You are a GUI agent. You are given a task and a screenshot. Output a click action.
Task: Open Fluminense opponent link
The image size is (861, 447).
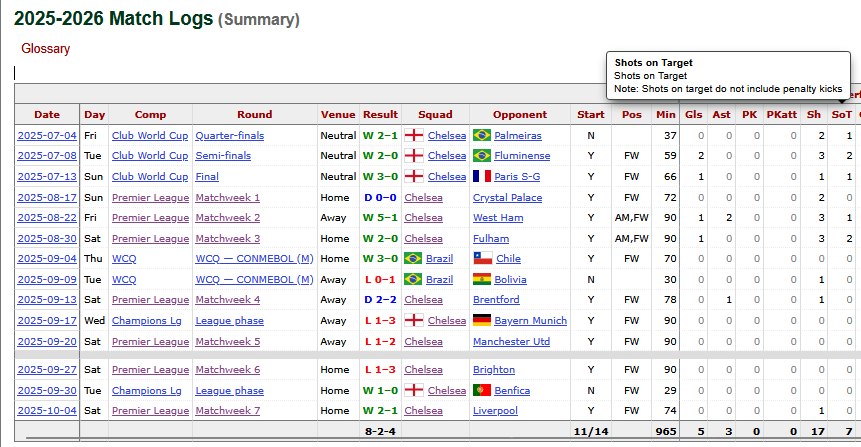[522, 156]
